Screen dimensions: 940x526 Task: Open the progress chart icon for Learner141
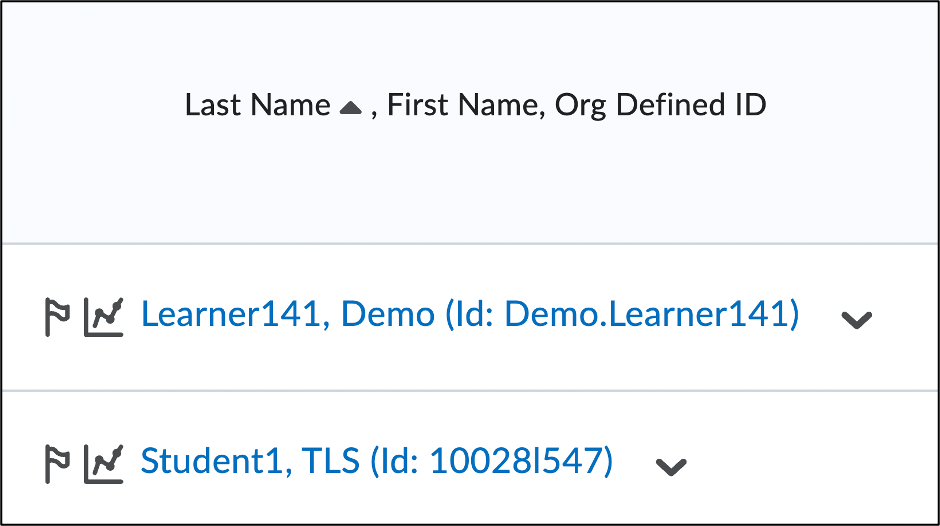pos(103,316)
